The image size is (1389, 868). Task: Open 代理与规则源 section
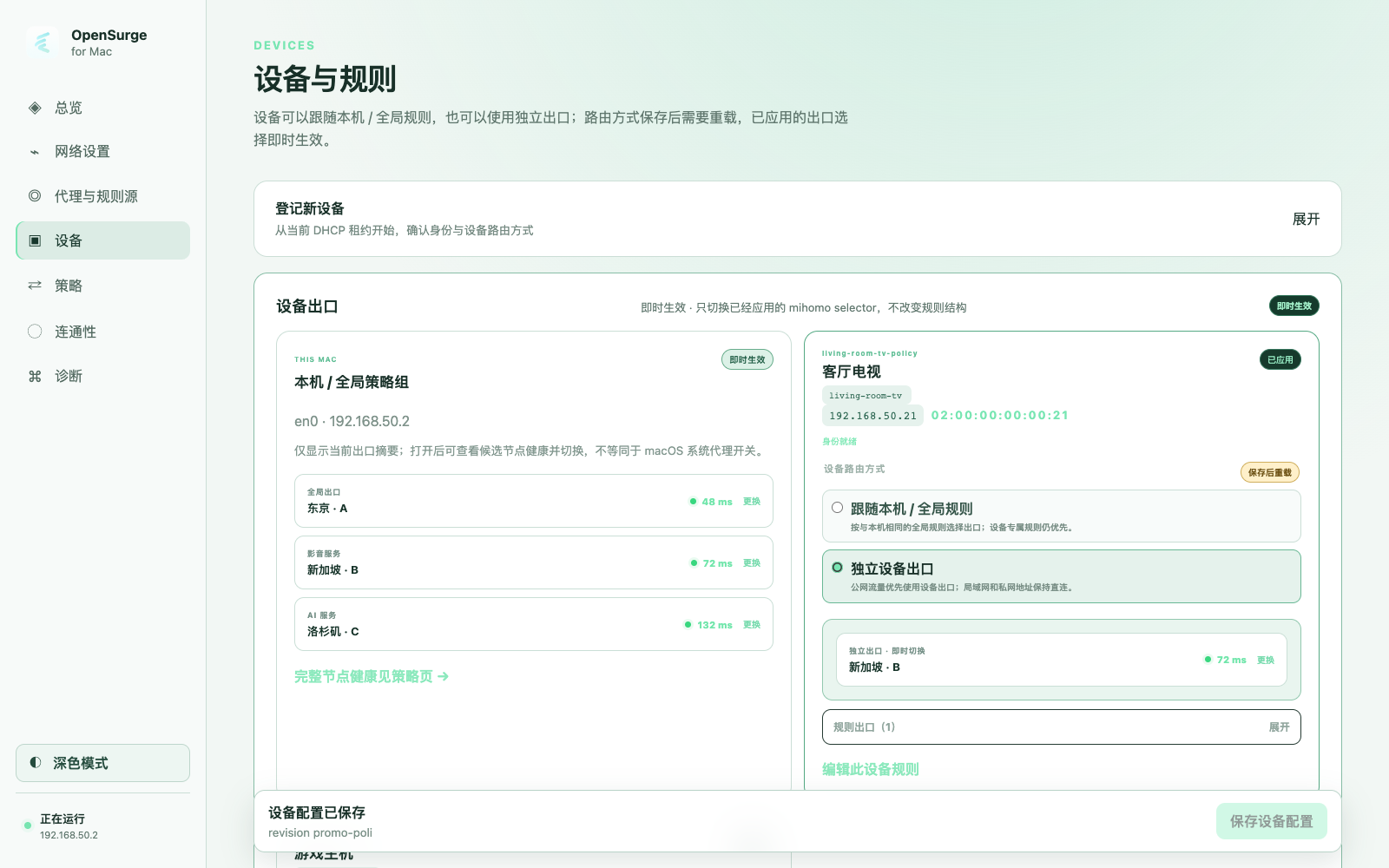[x=102, y=196]
